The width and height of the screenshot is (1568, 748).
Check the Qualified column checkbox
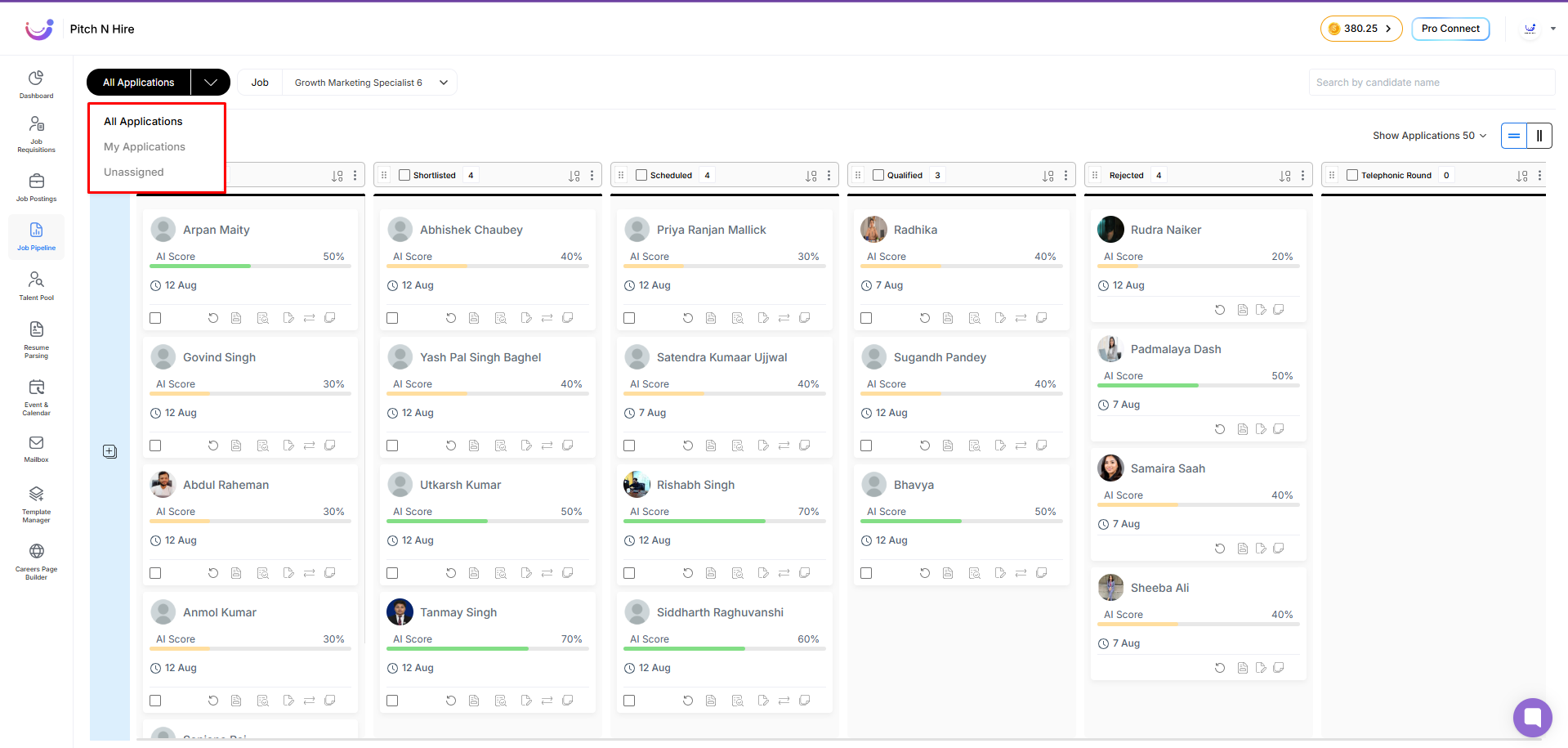[x=878, y=175]
